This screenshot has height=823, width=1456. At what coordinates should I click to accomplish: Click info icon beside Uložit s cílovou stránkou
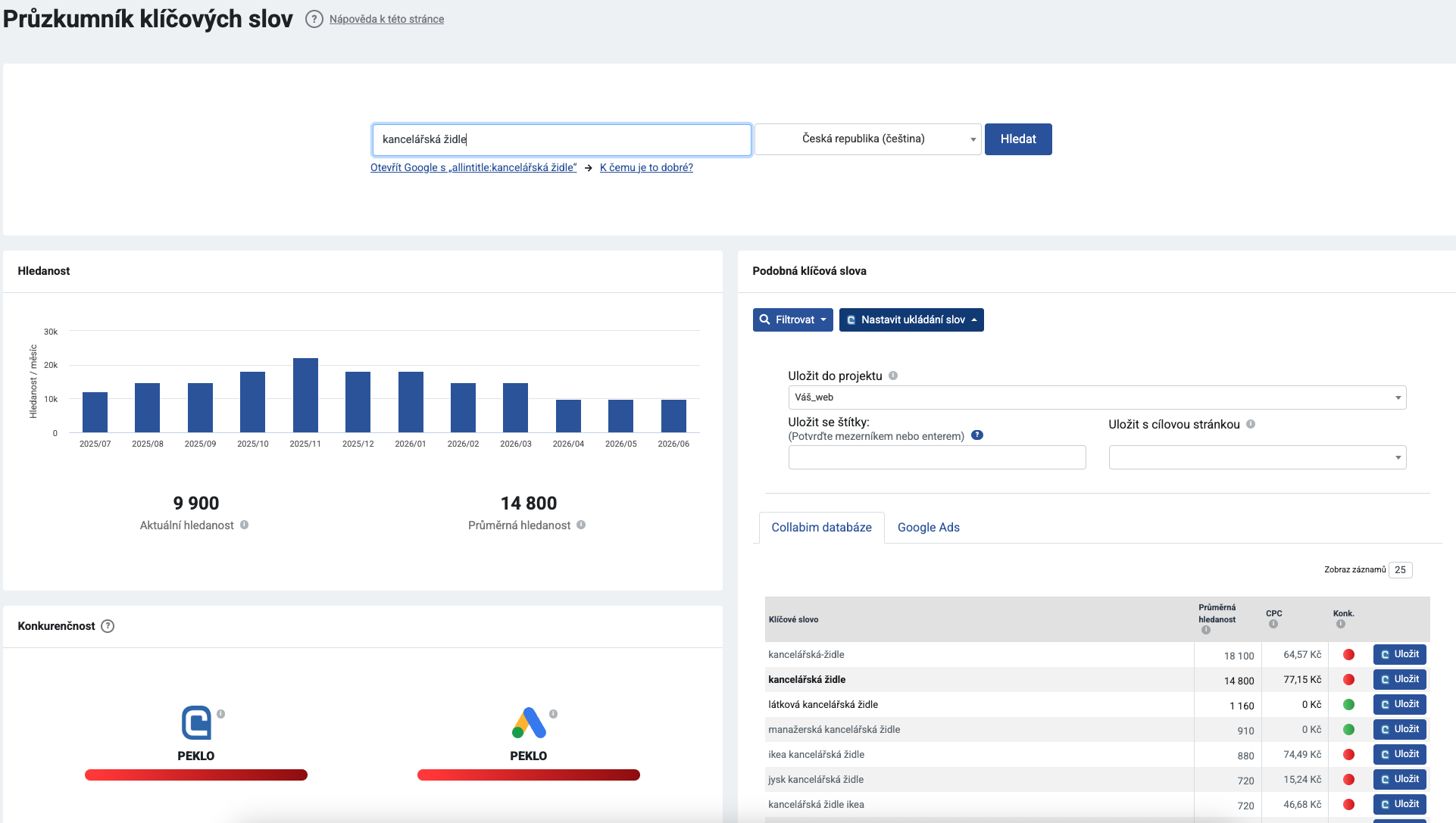point(1251,424)
